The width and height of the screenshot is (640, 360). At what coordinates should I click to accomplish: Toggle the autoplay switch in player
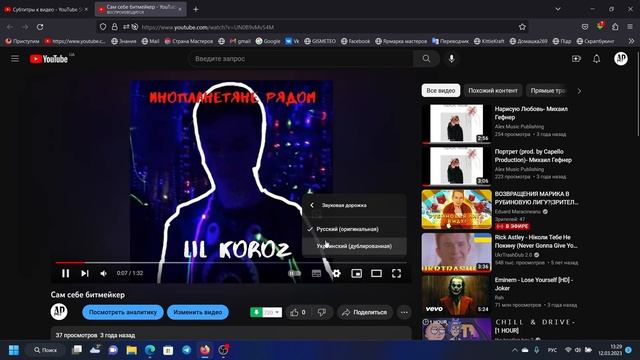tap(295, 273)
